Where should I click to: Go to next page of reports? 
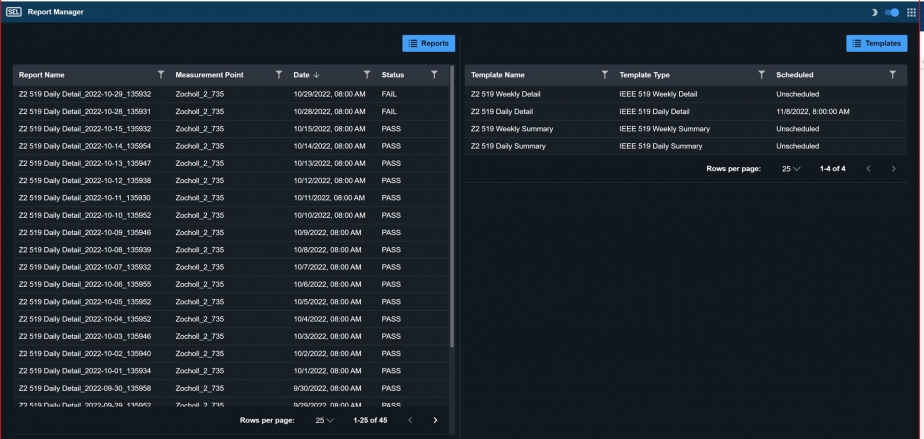pos(435,420)
